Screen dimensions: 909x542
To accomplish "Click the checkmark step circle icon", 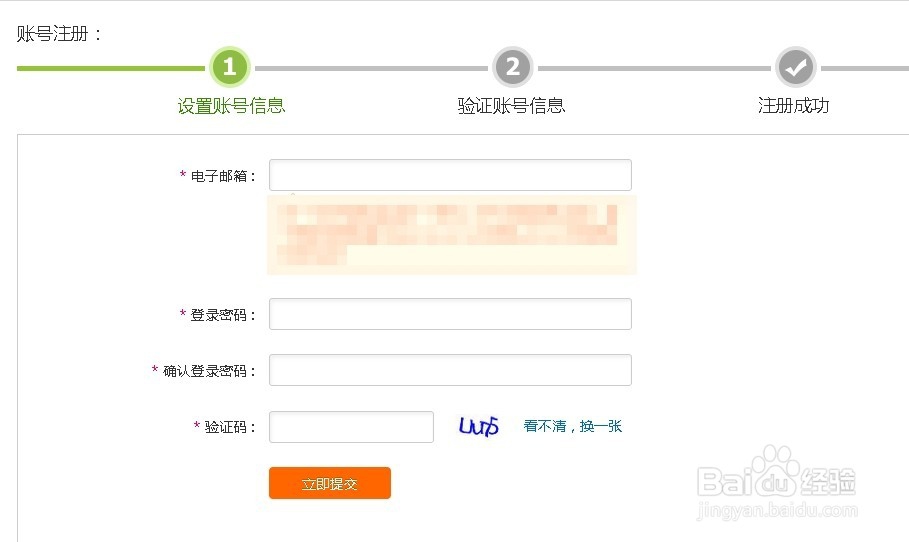I will coord(796,68).
